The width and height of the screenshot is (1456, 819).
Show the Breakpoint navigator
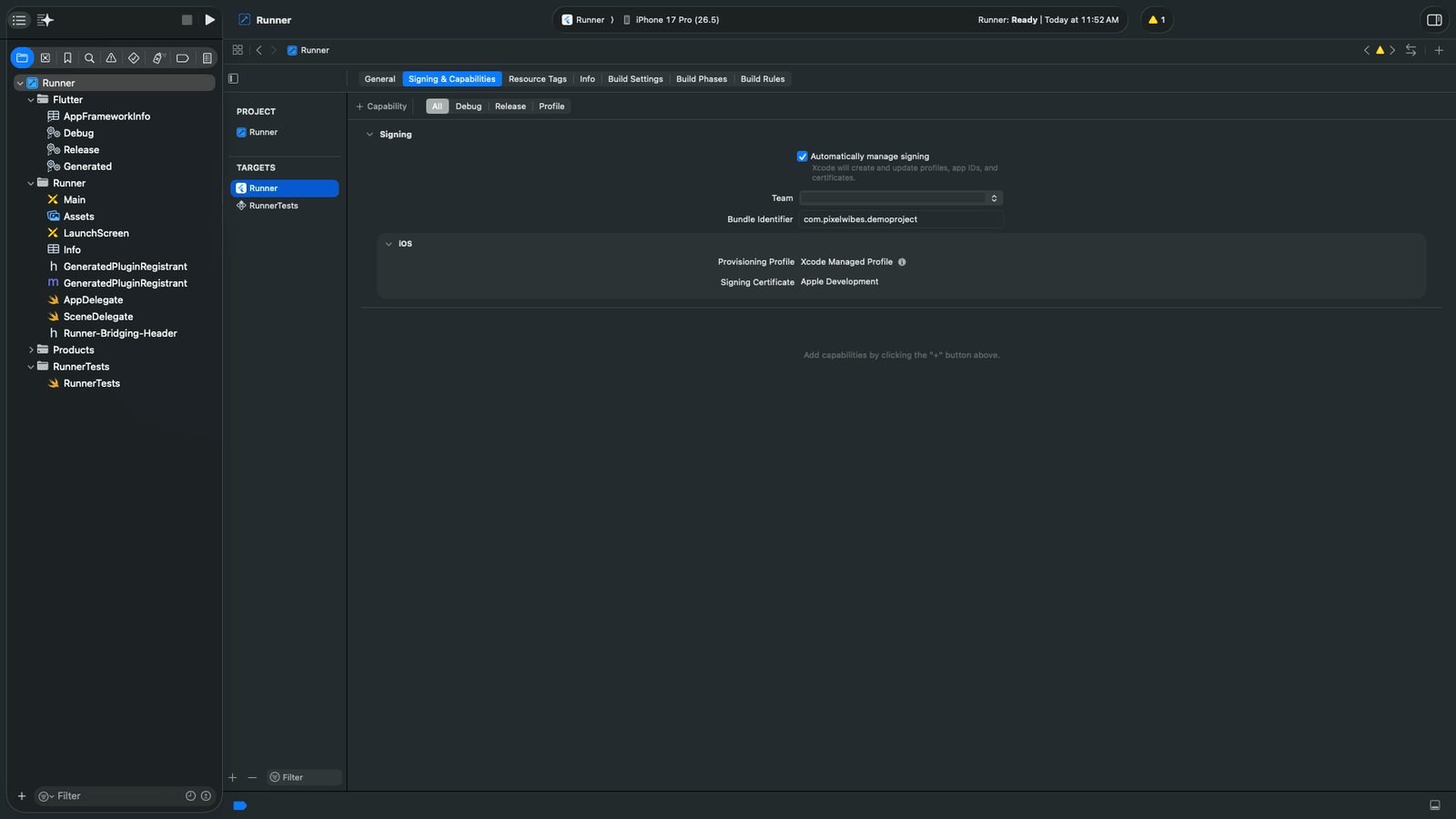click(182, 57)
